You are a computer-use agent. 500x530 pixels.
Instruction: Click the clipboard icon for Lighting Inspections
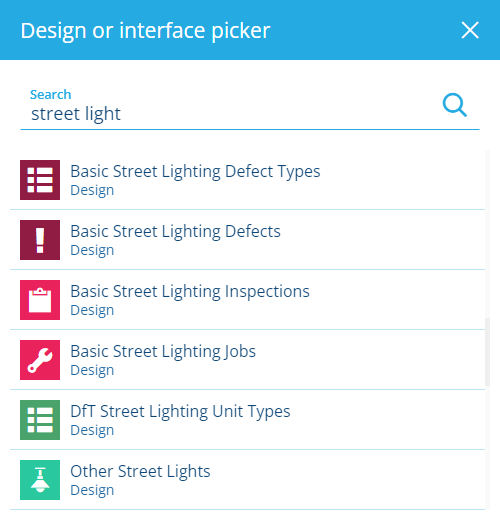[40, 300]
